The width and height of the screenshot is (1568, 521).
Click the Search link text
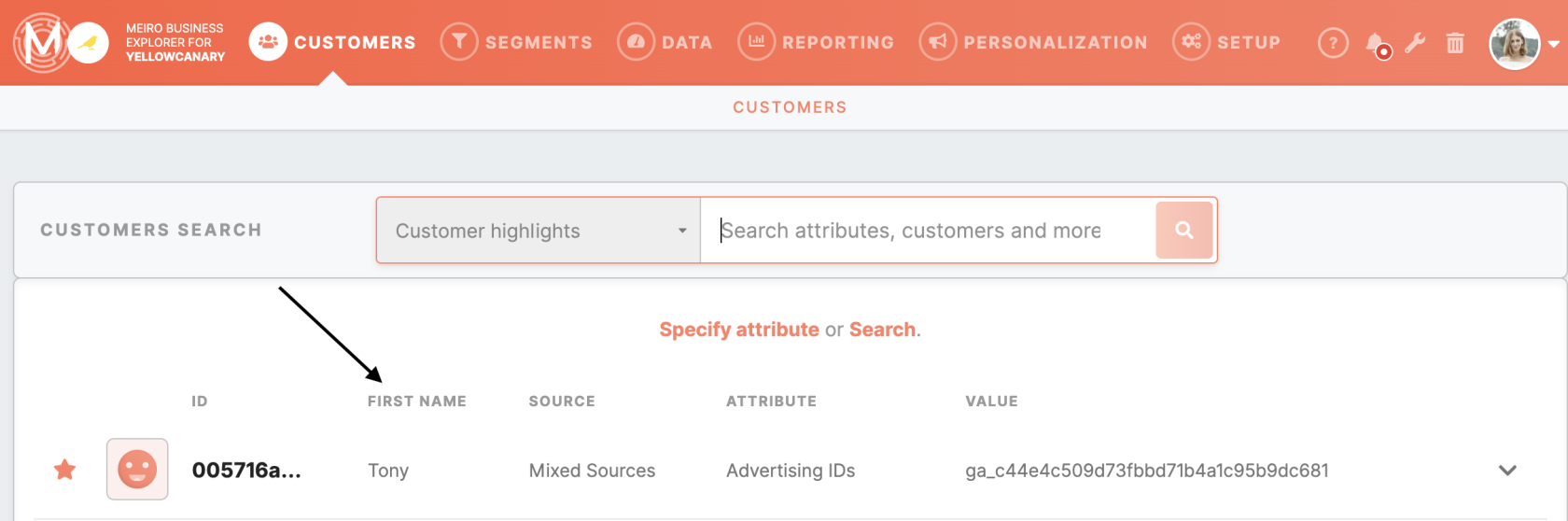(x=882, y=330)
